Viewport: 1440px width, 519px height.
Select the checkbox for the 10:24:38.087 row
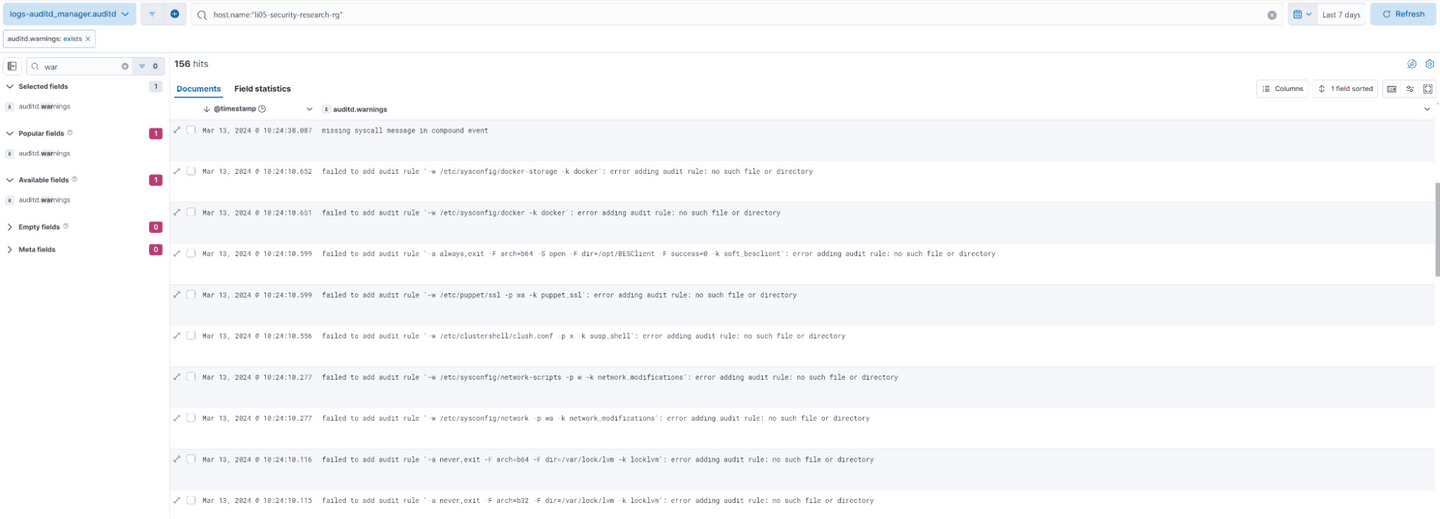(191, 130)
